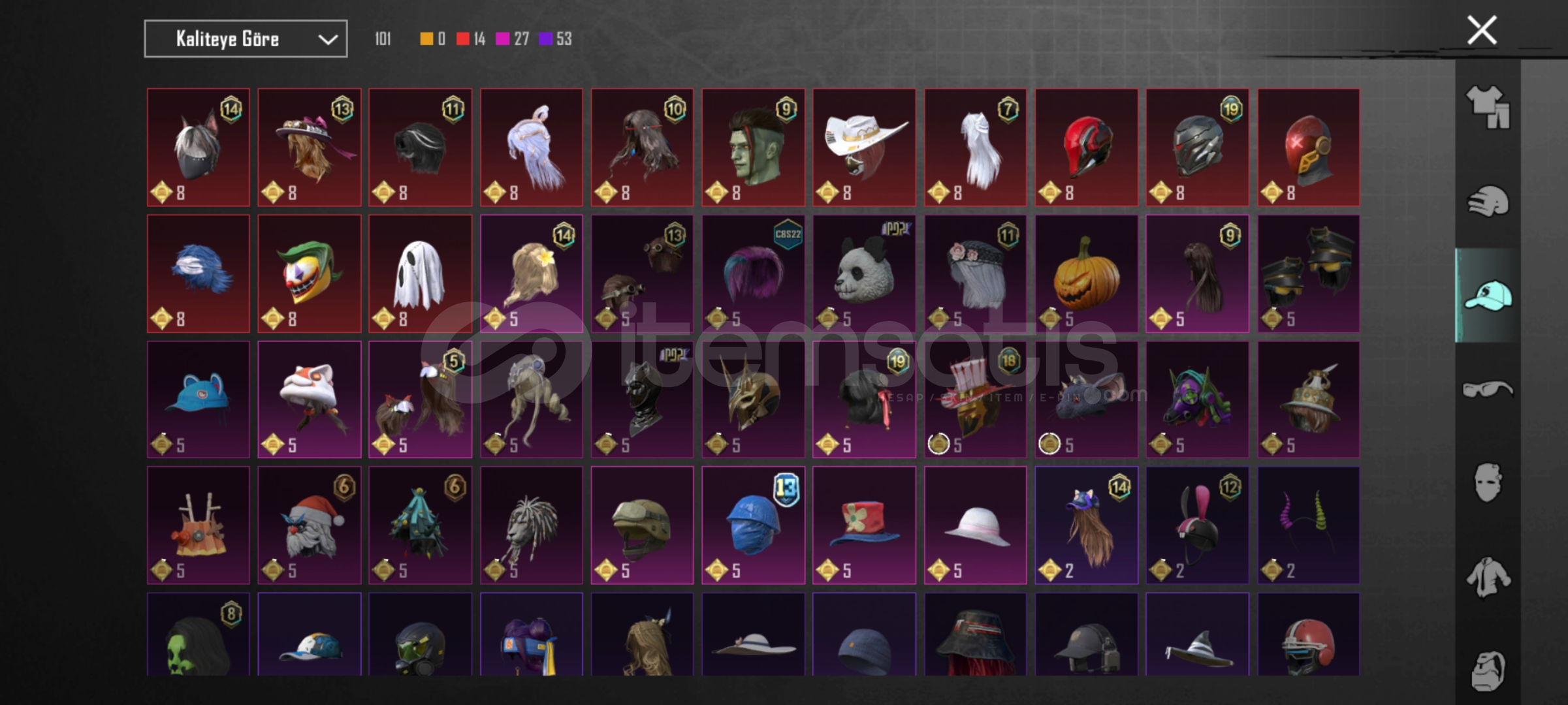Switch to the teal cap headgear tab
Screen dimensions: 1568x705
click(1488, 295)
